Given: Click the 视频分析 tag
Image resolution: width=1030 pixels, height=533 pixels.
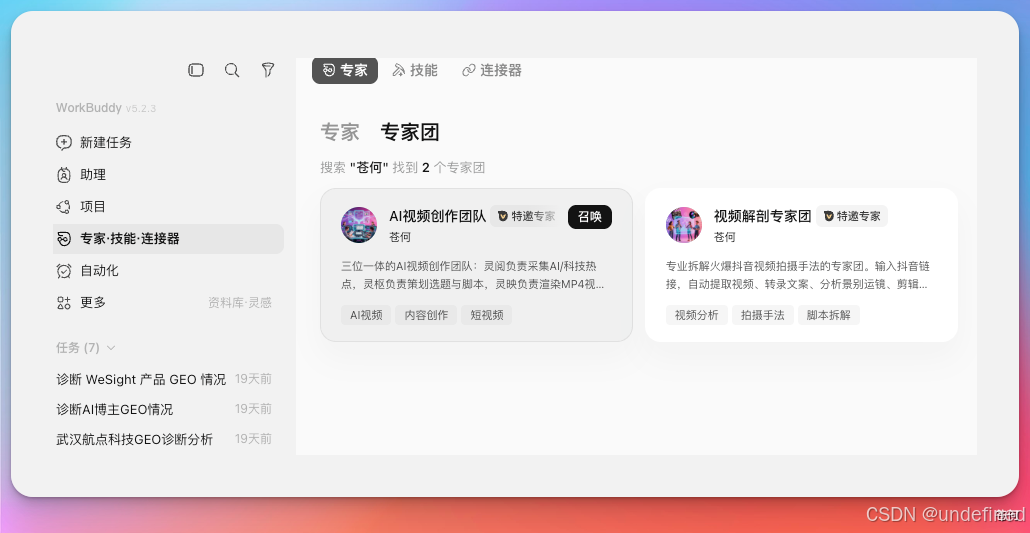Looking at the screenshot, I should [696, 315].
